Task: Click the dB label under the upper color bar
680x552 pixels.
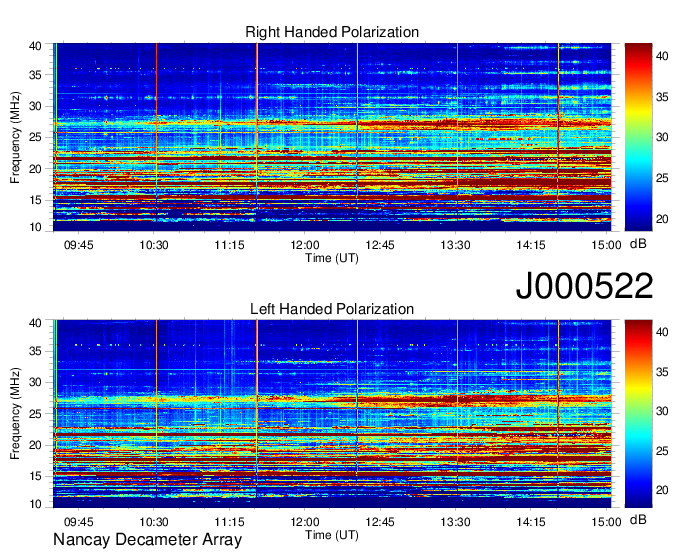Action: pos(638,244)
